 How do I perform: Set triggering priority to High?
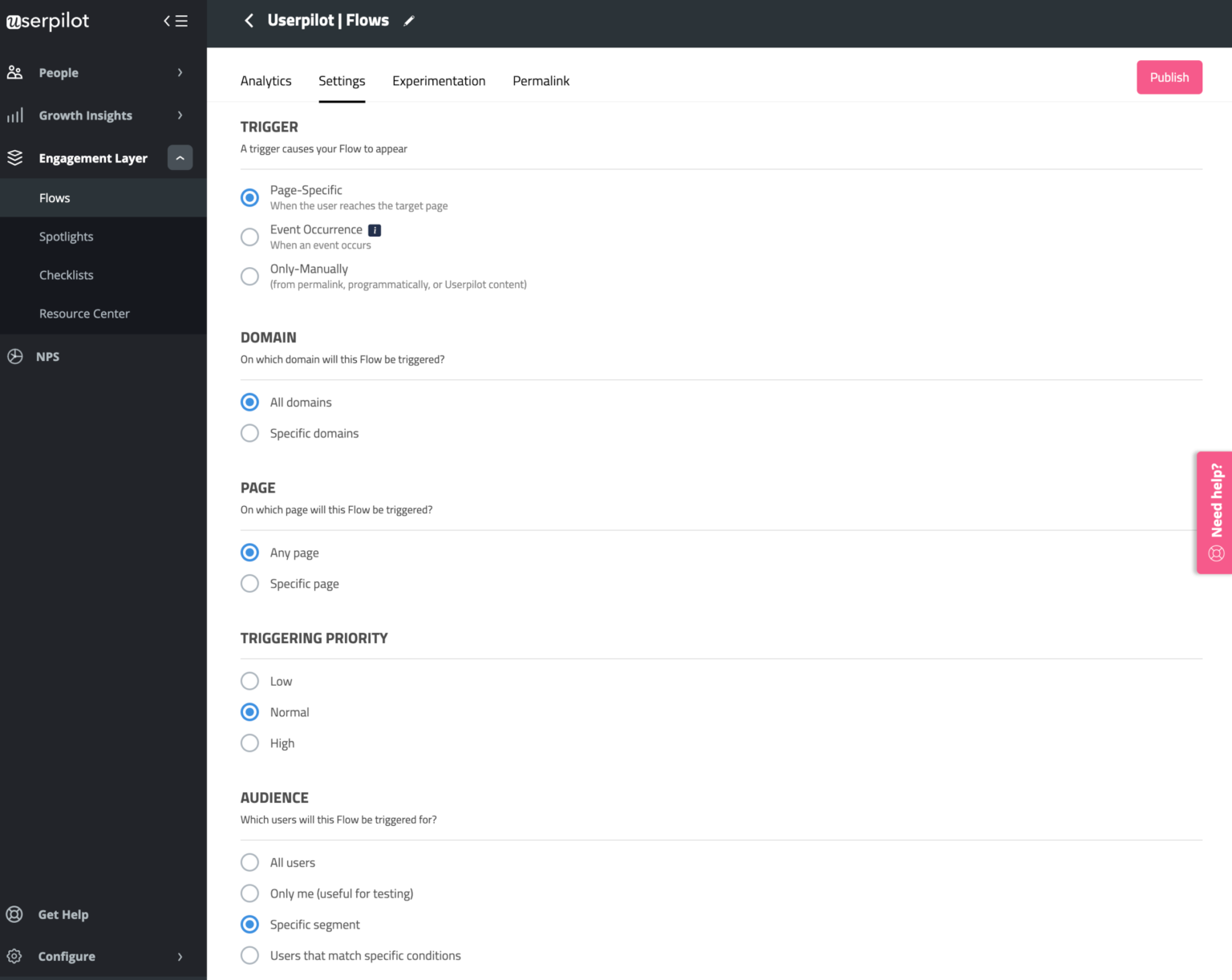pos(249,743)
